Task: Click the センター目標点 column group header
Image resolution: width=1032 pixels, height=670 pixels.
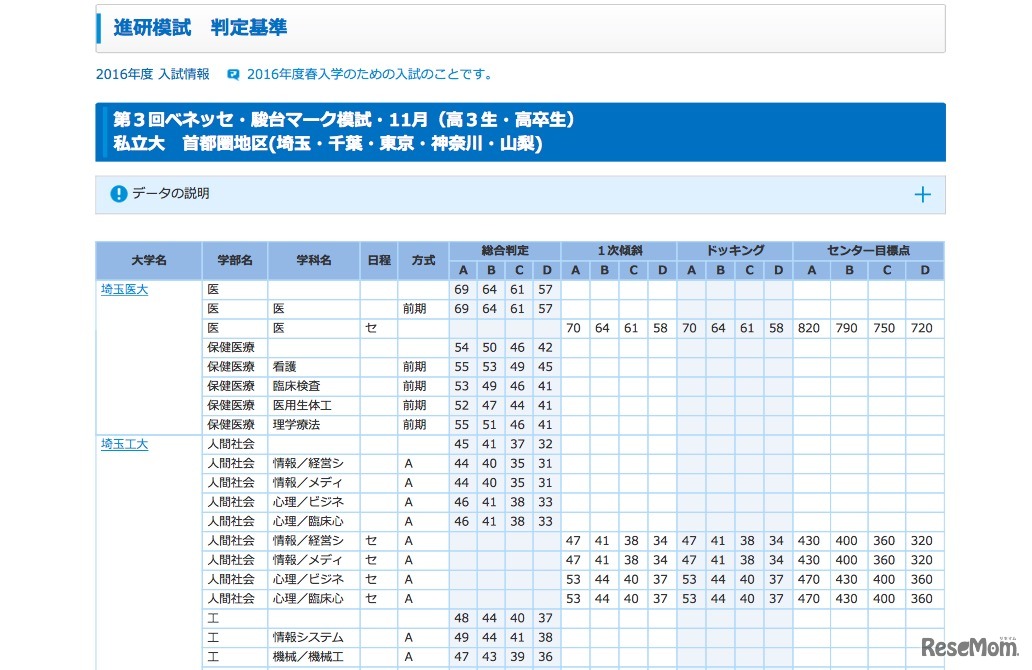Action: point(867,250)
